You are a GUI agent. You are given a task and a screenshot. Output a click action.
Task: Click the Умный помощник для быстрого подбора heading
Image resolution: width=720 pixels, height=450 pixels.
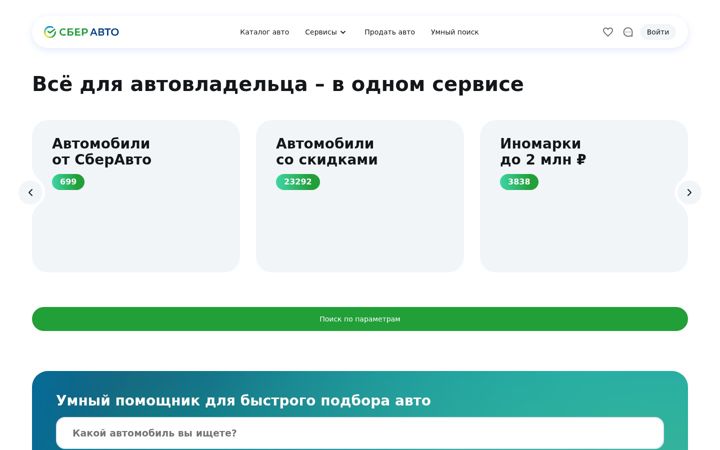[x=243, y=400]
